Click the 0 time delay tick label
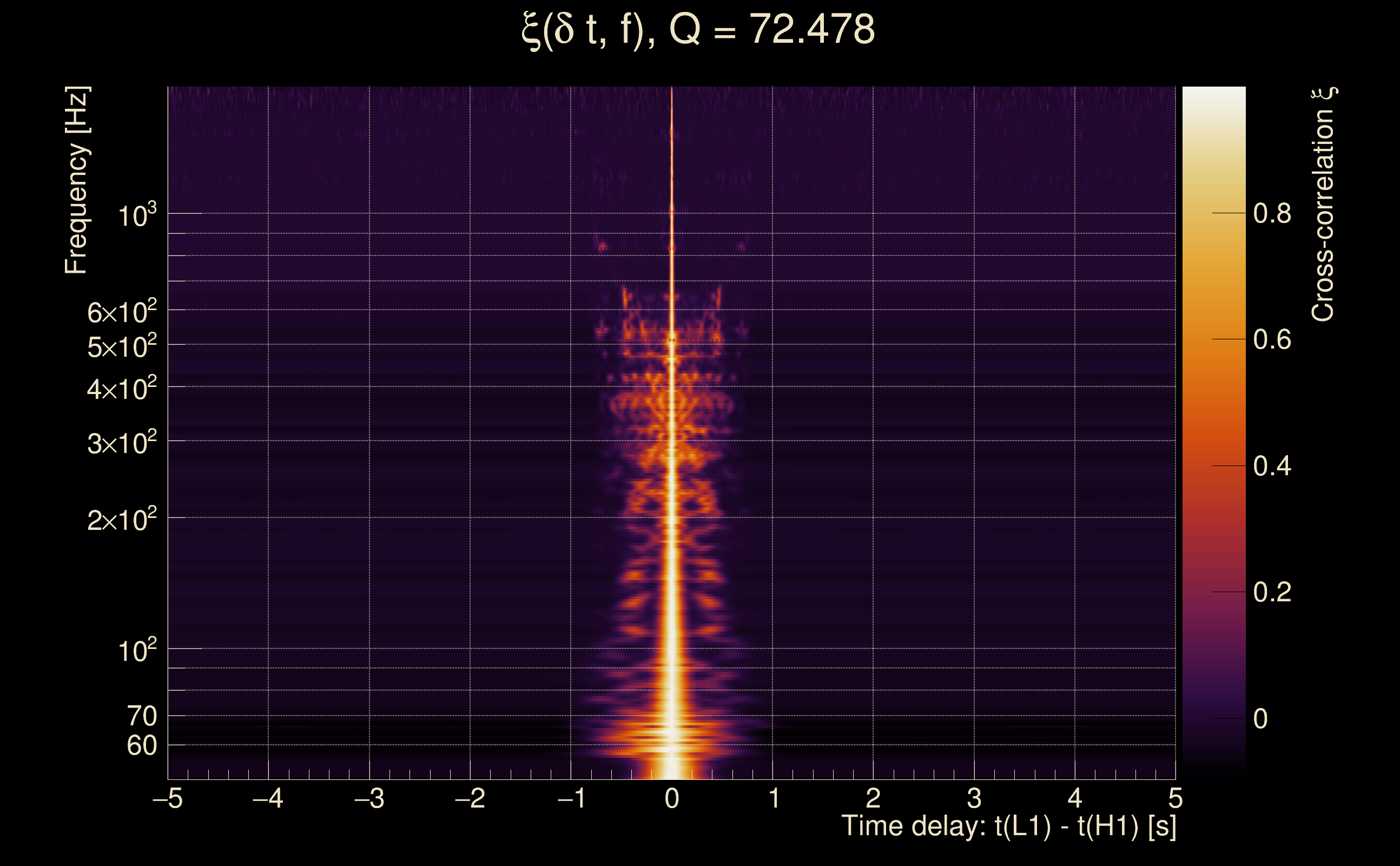The width and height of the screenshot is (1400, 866). pos(672,798)
